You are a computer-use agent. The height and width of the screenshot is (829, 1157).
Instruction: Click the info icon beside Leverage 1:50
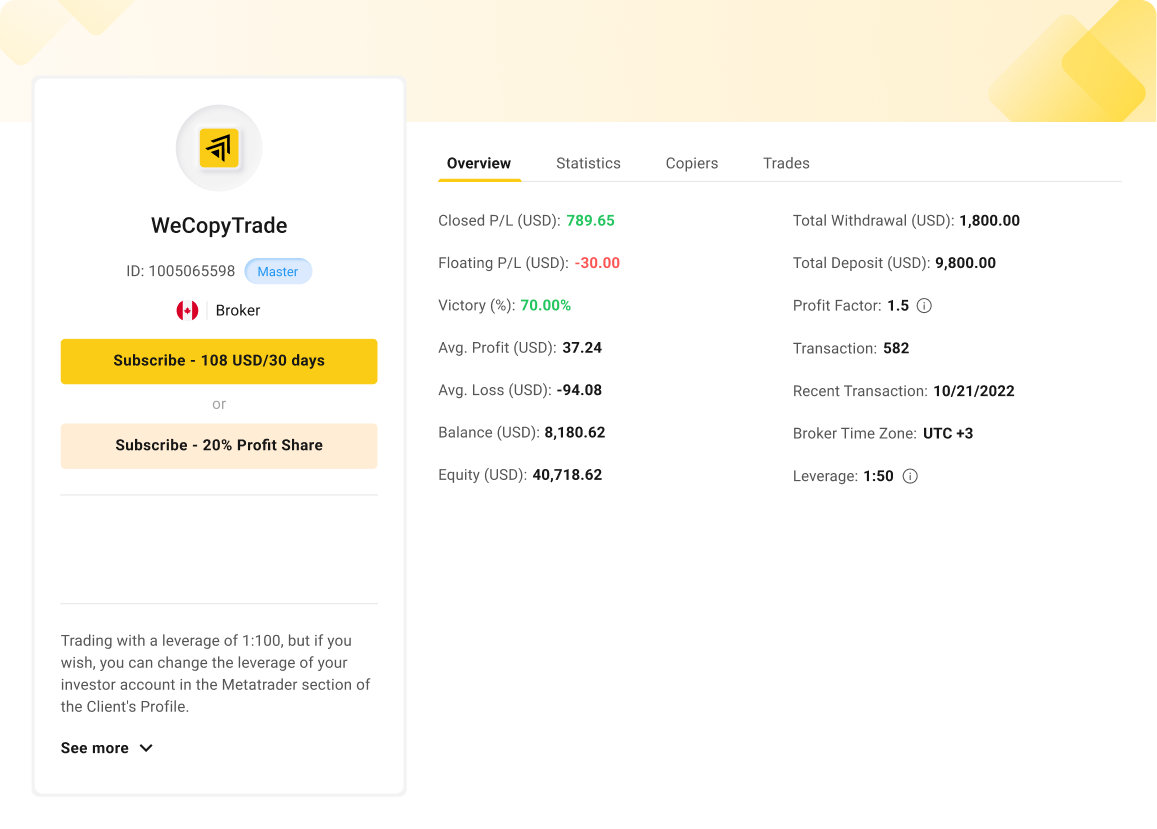tap(909, 476)
